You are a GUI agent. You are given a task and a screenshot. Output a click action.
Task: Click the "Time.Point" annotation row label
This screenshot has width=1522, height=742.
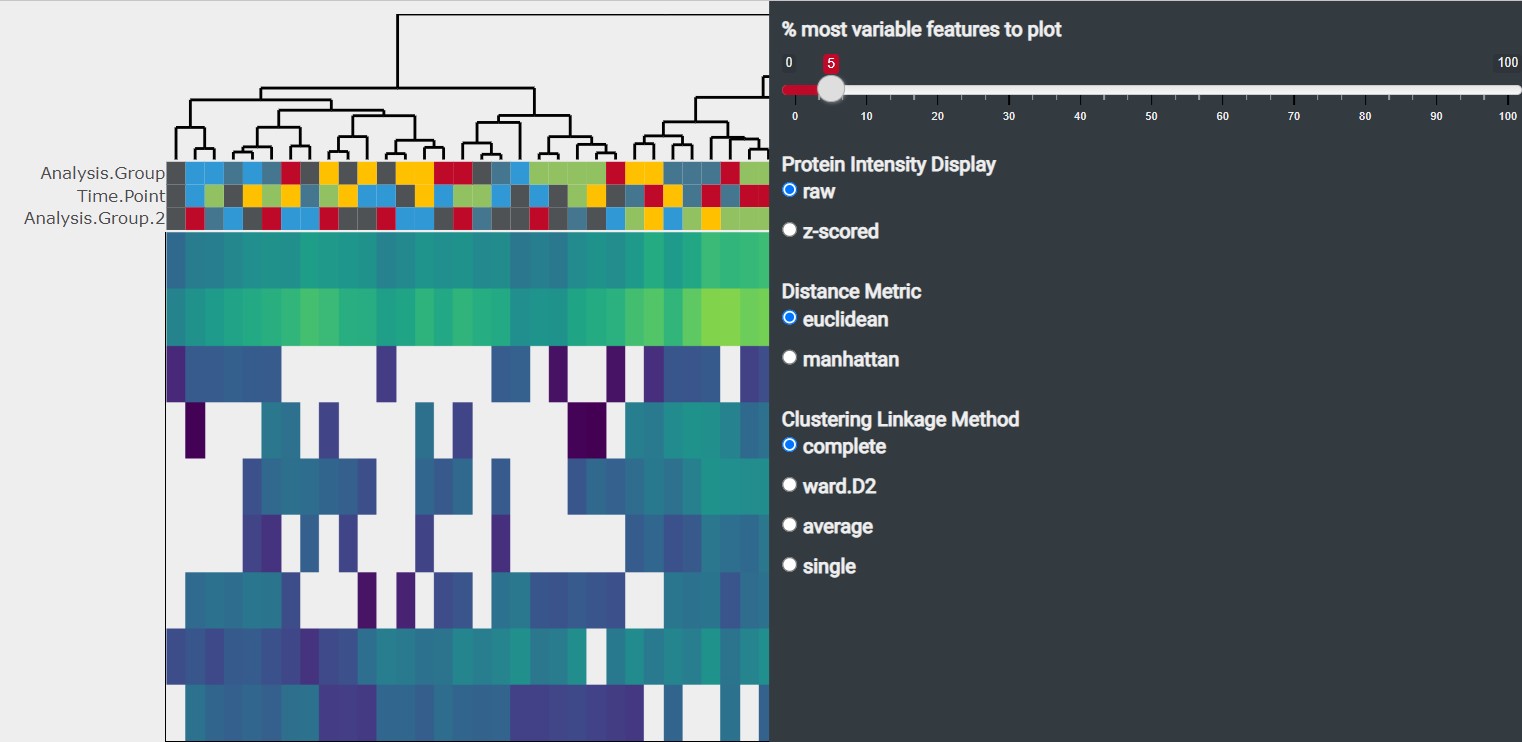pos(120,197)
